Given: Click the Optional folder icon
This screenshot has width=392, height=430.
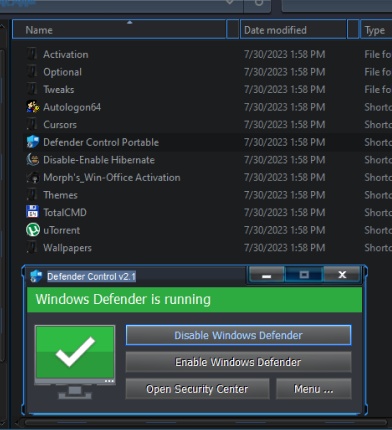Looking at the screenshot, I should tap(32, 72).
